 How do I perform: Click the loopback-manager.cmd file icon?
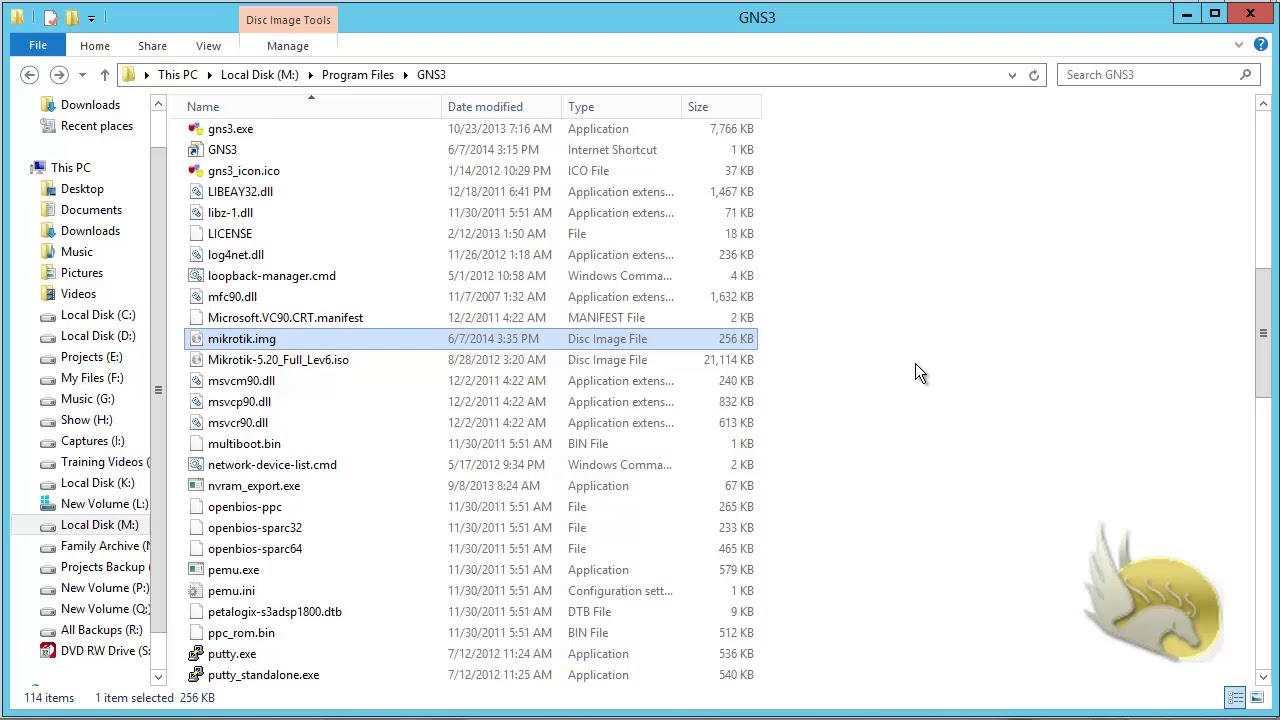click(x=196, y=276)
